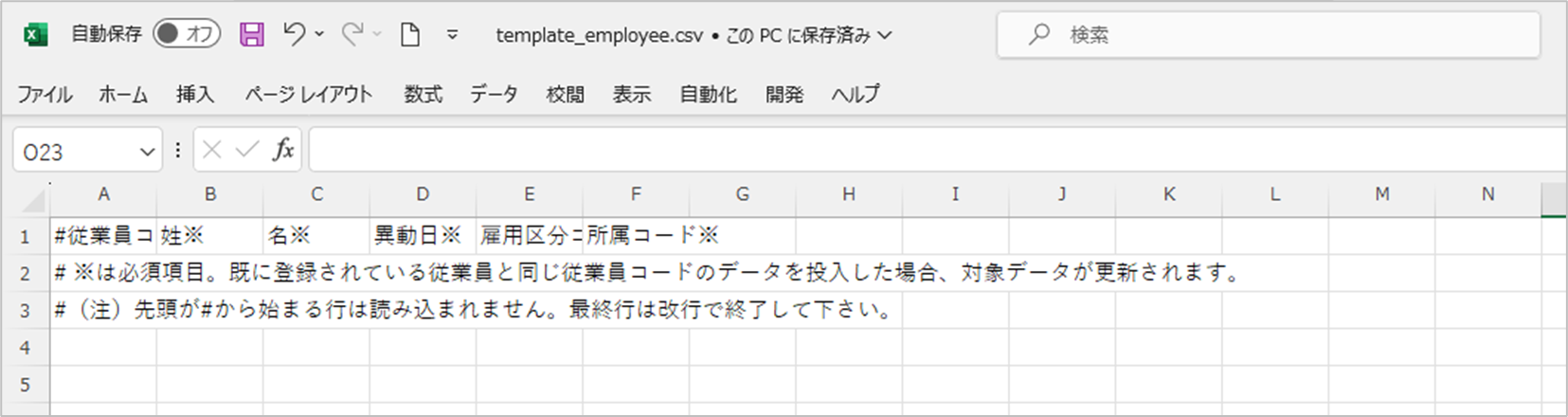Viewport: 1568px width, 417px height.
Task: Open the Undo history dropdown arrow
Action: [x=319, y=34]
